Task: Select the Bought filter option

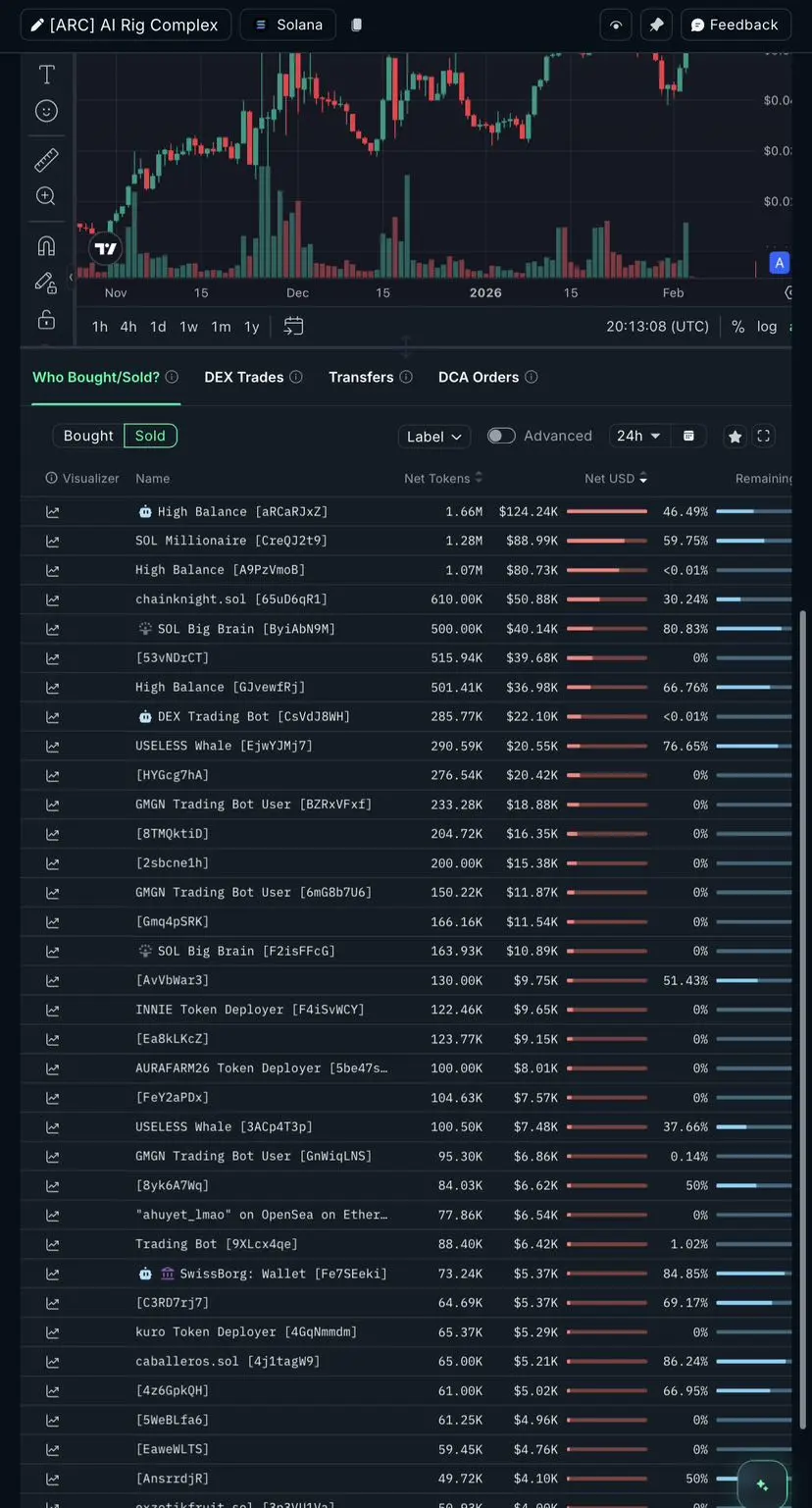Action: pyautogui.click(x=88, y=436)
